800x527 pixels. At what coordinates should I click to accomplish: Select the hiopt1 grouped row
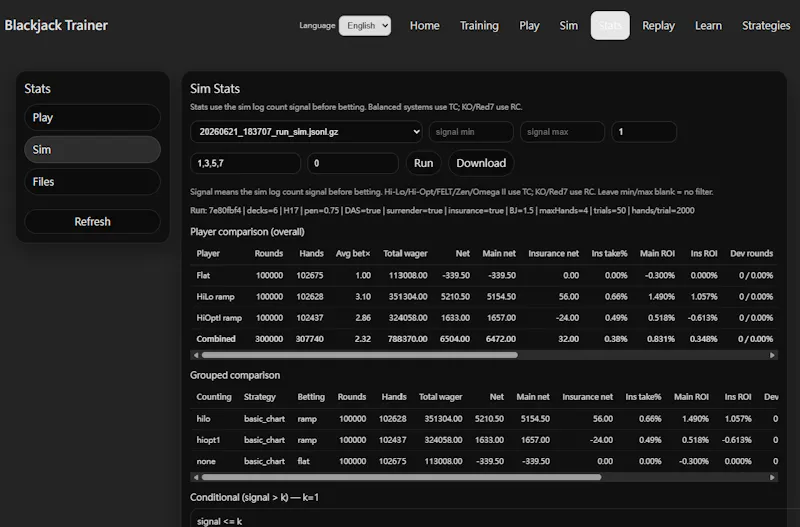(x=484, y=440)
